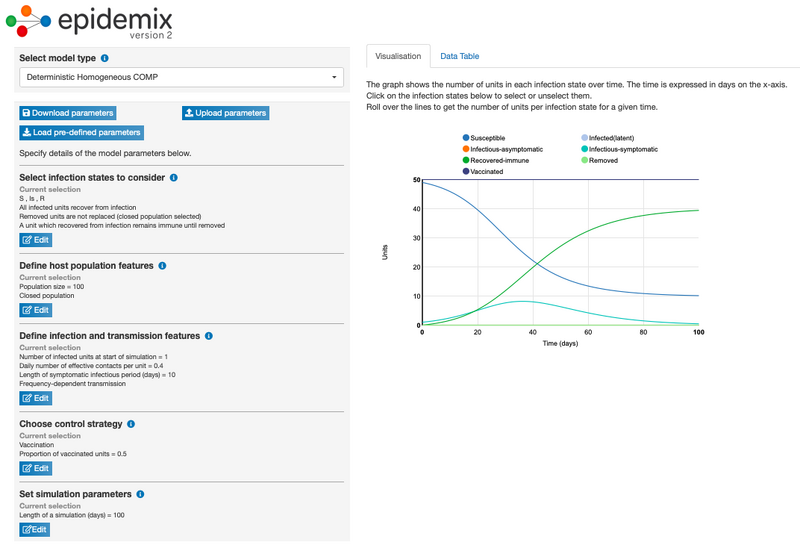Click info icon beside Choose control strategy
Image resolution: width=800 pixels, height=548 pixels.
click(x=131, y=424)
